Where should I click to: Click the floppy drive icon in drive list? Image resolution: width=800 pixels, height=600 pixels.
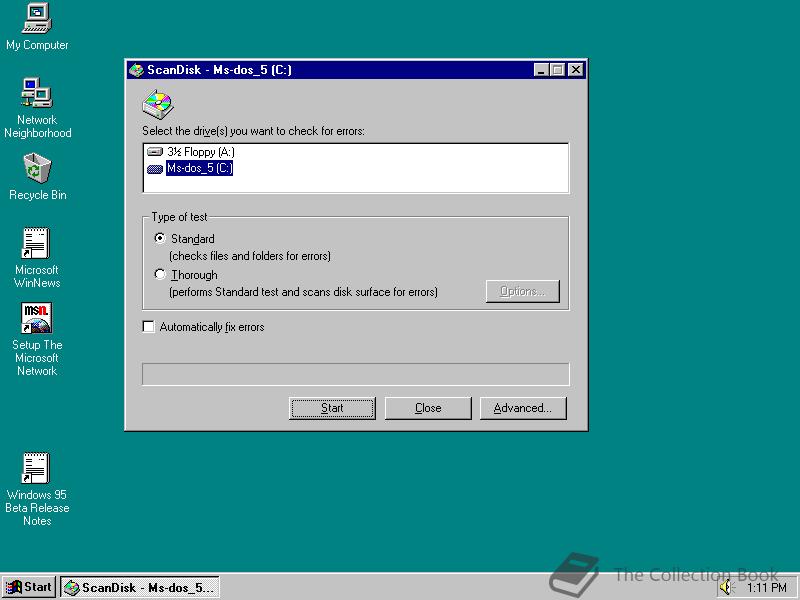tap(155, 152)
